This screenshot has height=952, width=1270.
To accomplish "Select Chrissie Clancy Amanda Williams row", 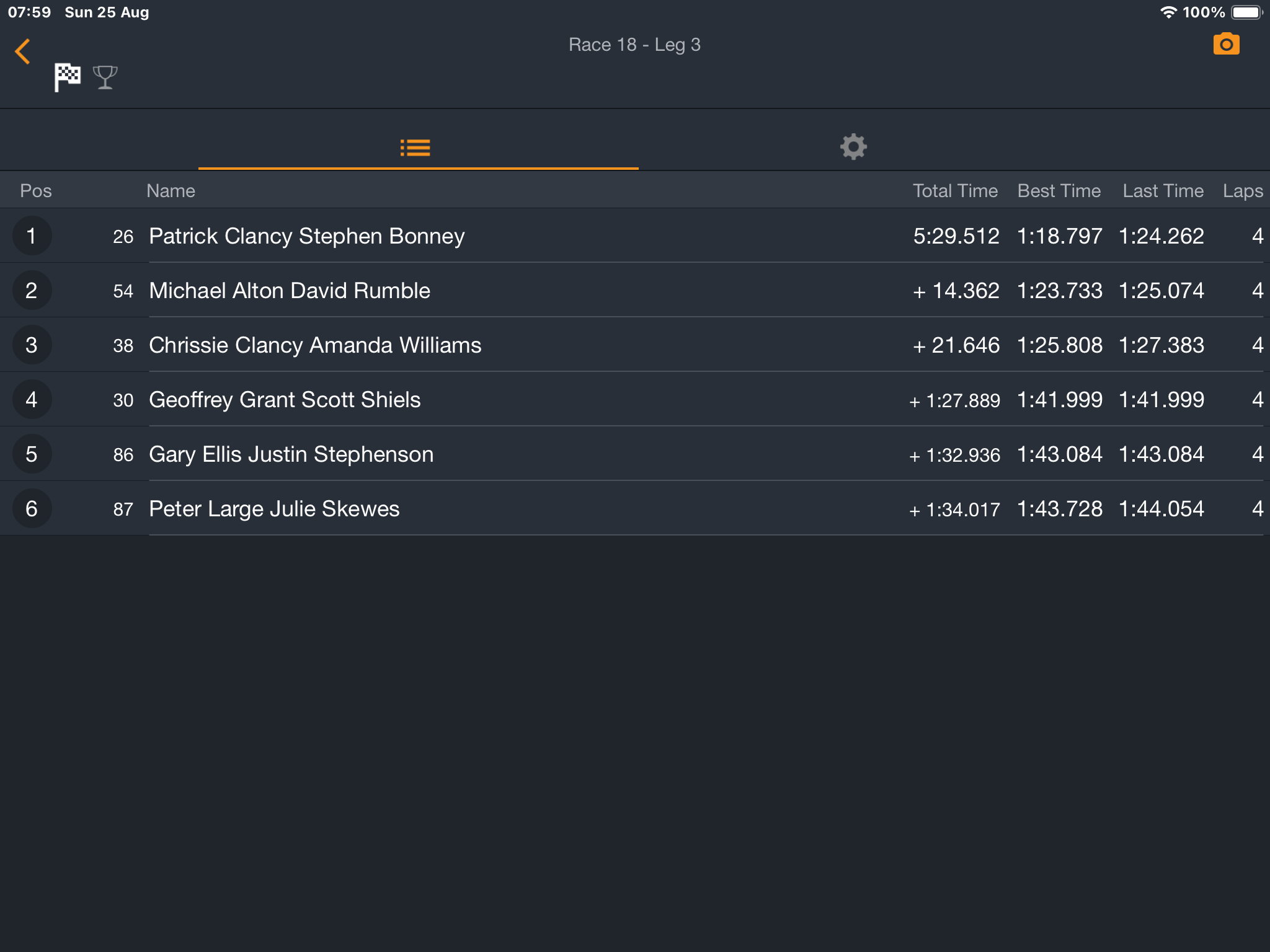I will pos(635,345).
